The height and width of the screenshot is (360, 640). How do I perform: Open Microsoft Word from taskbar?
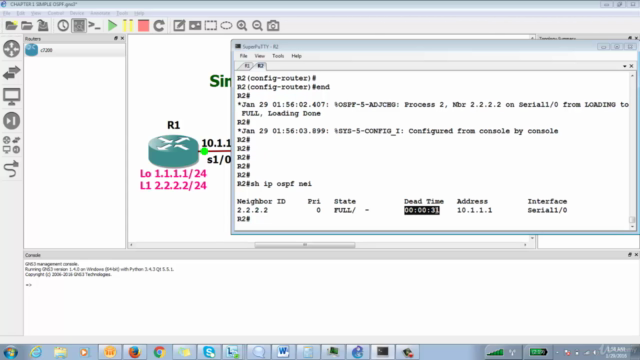point(283,352)
